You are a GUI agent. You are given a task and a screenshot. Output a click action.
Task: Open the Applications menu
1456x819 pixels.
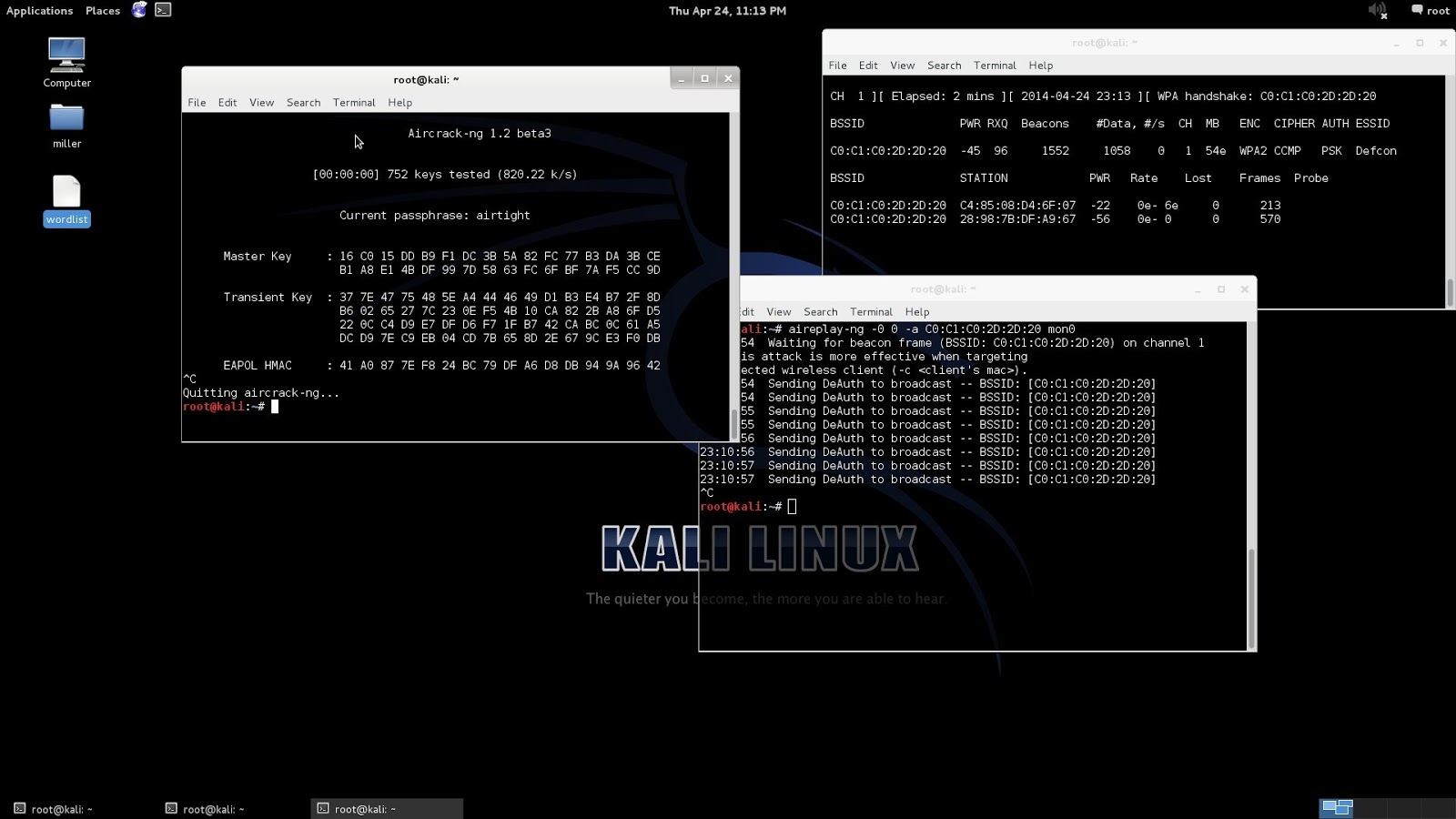point(39,10)
